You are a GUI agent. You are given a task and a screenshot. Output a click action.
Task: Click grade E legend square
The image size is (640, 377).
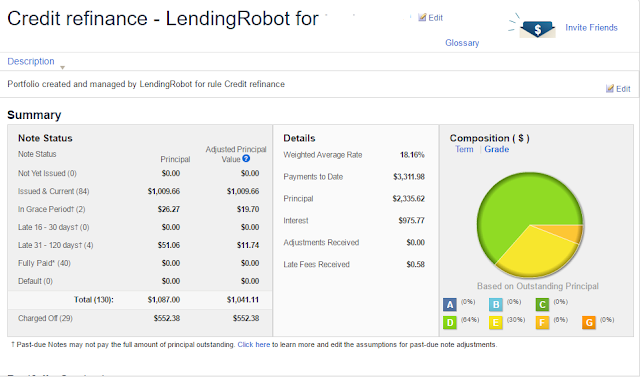[496, 323]
